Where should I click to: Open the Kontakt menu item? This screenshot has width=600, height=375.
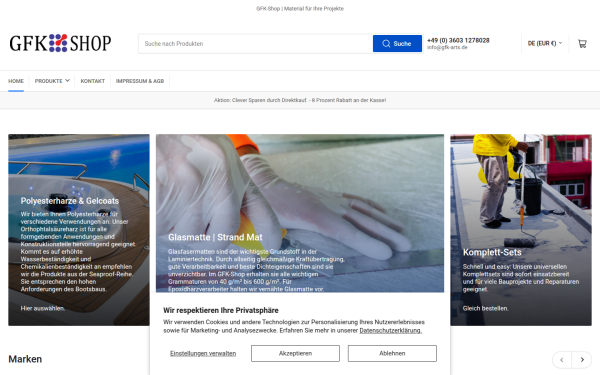click(93, 81)
